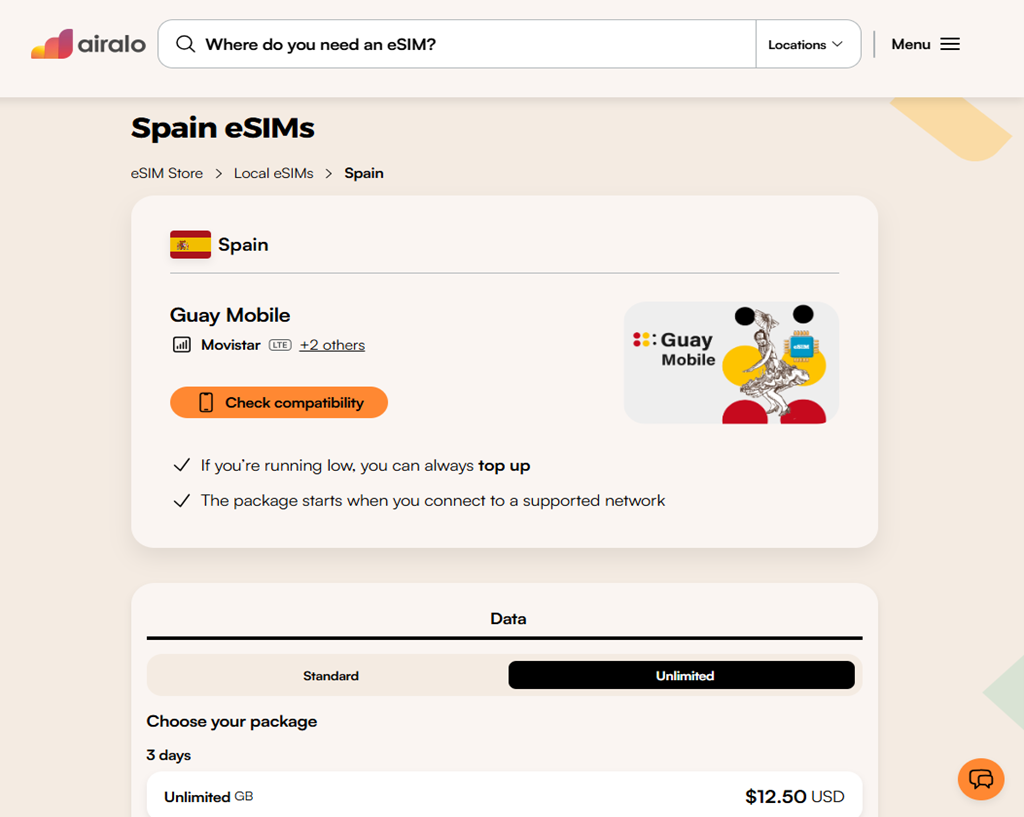This screenshot has height=817, width=1024.
Task: Select the Data tab
Action: tap(508, 619)
